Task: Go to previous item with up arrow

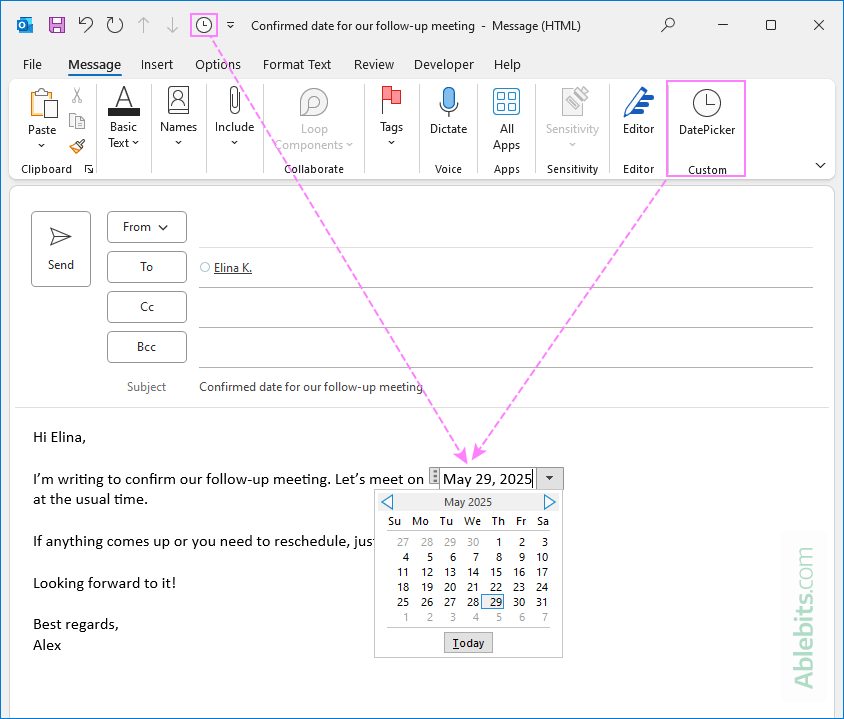Action: [x=143, y=25]
